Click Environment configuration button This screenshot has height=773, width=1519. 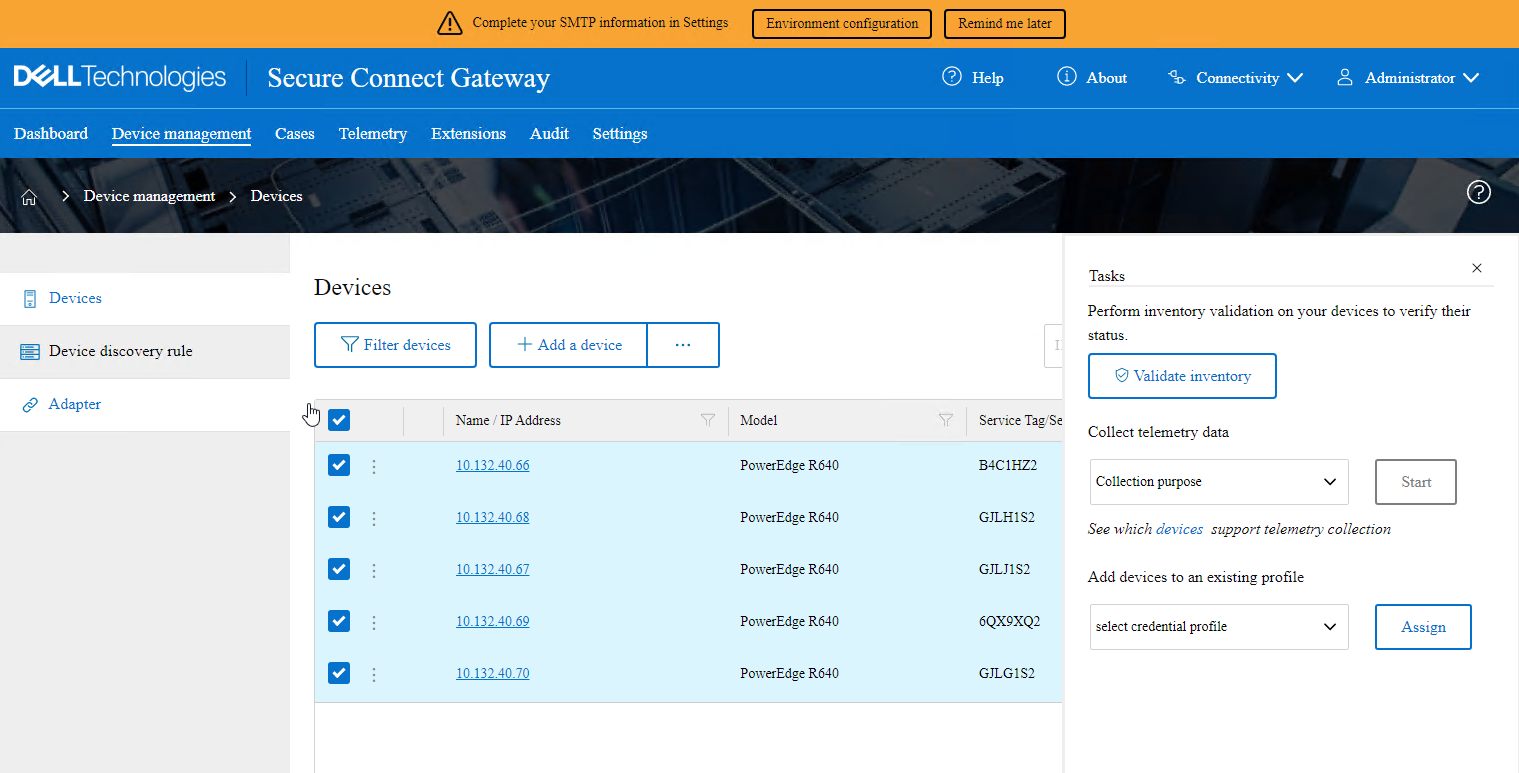point(842,24)
